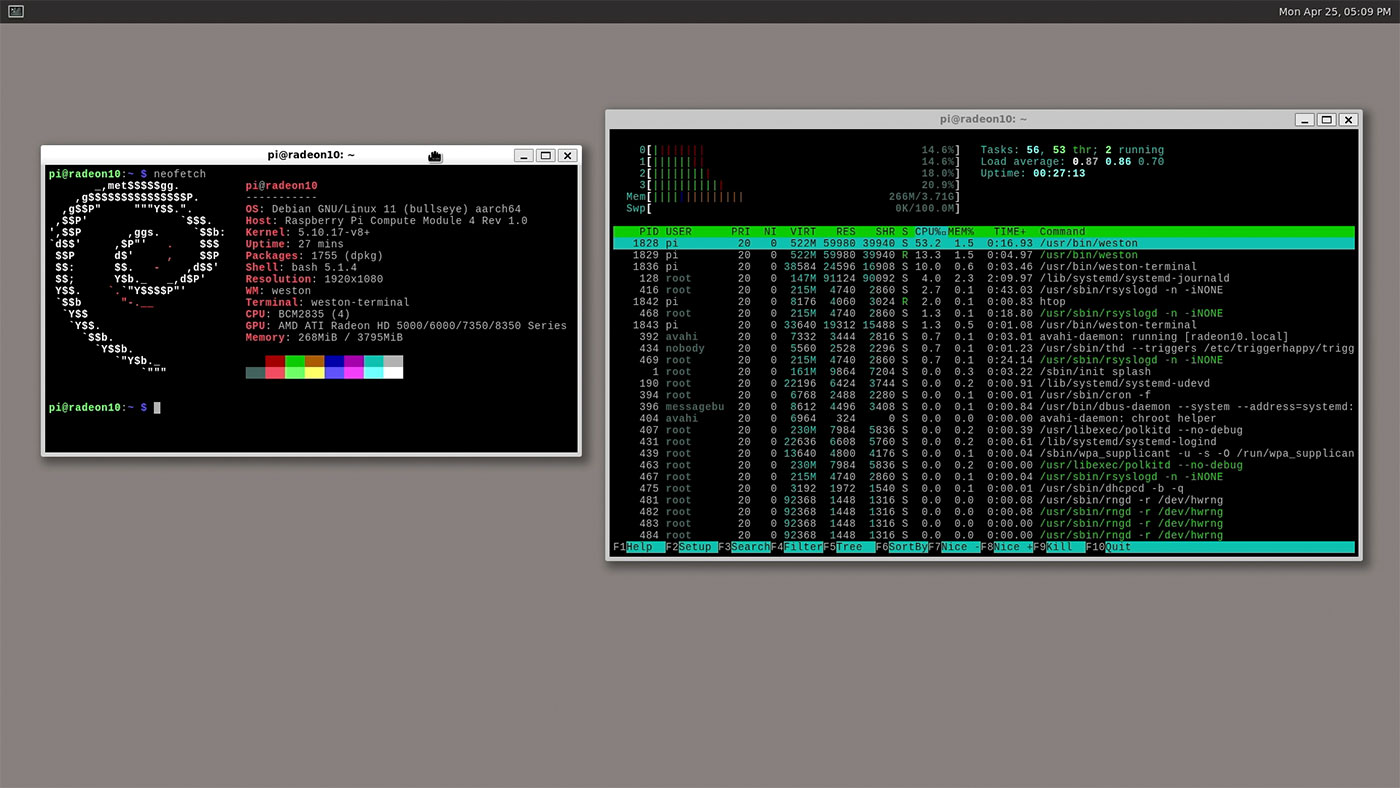Select the dbus-daemon process row
Viewport: 1400px width, 788px height.
984,407
